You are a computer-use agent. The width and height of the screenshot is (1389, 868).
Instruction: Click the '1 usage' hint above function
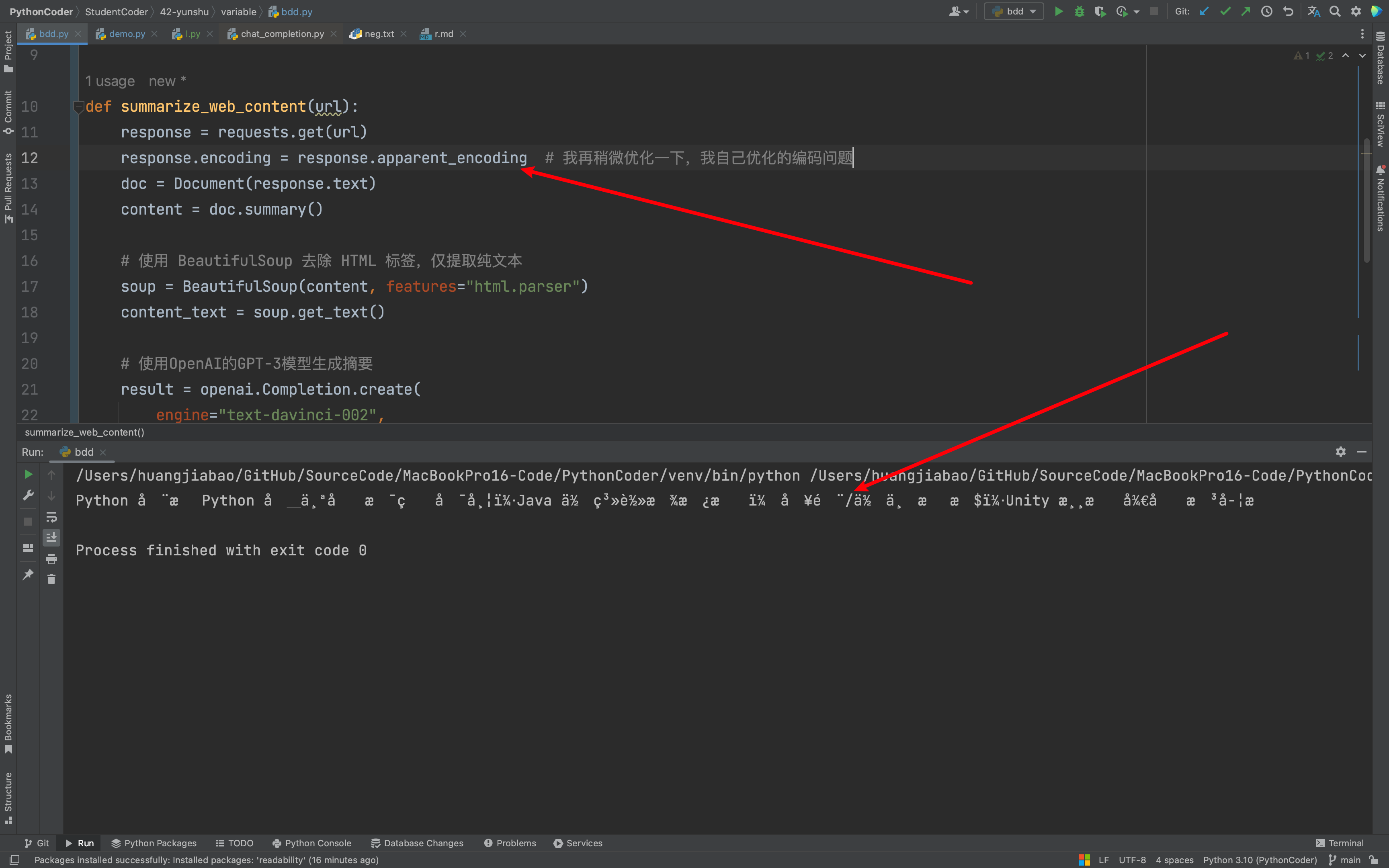click(110, 81)
